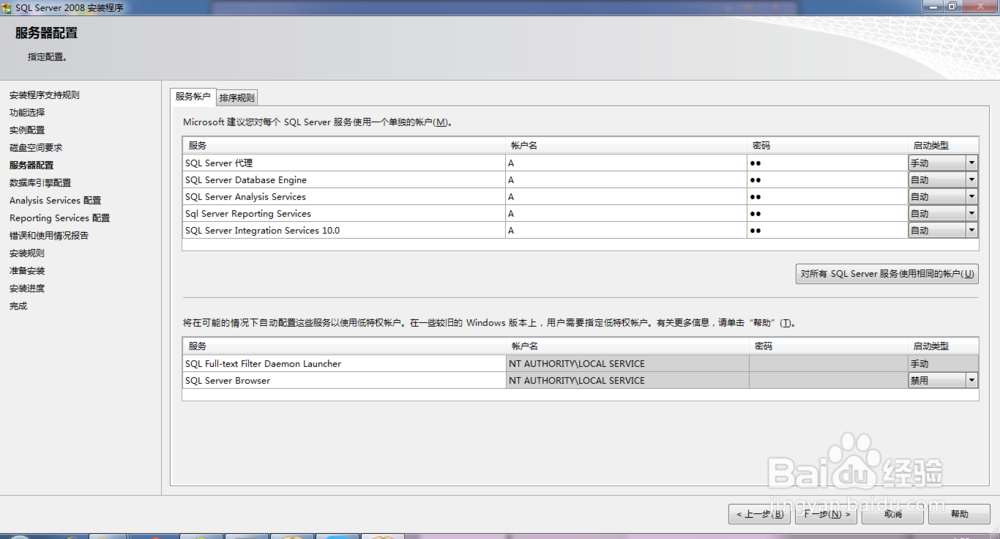The image size is (1000, 539).
Task: Click the Reporting Services 配置 sidebar step
Action: point(59,218)
